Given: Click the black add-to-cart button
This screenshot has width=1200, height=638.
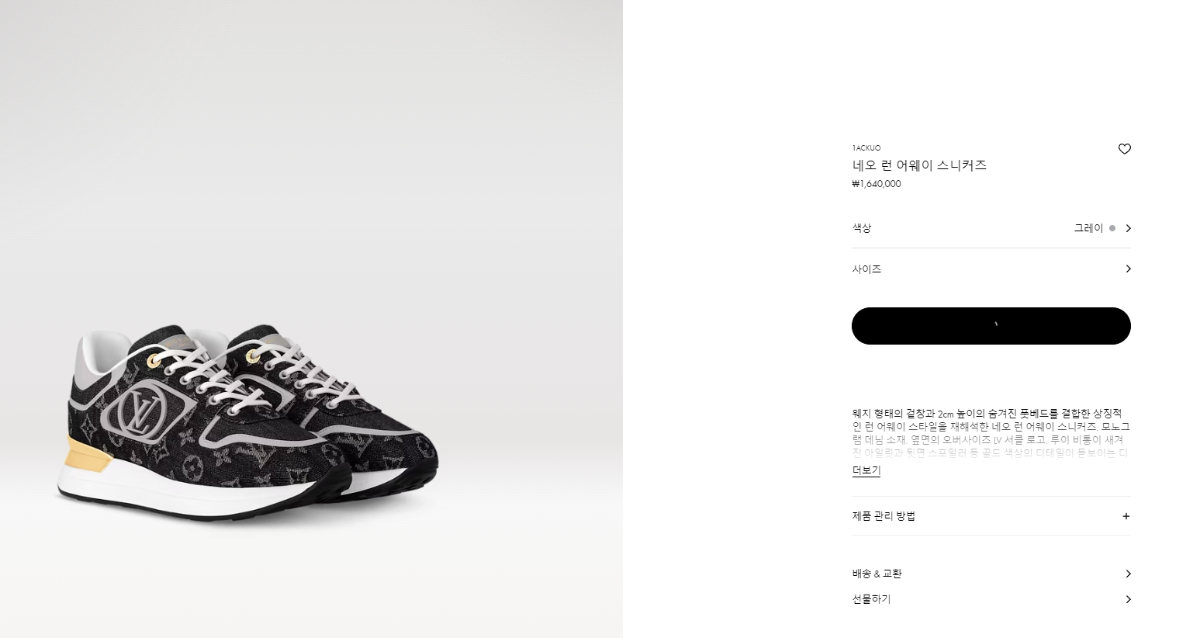Looking at the screenshot, I should (991, 326).
